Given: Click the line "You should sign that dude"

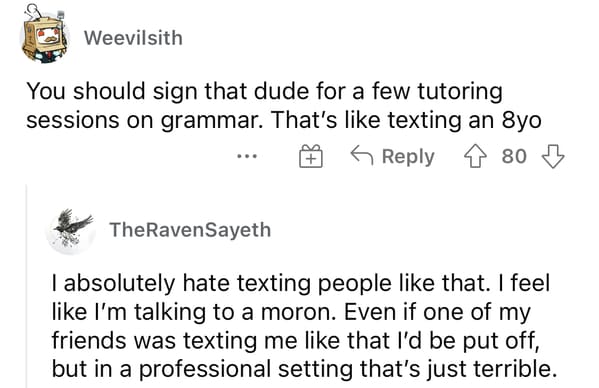Looking at the screenshot, I should point(264,92).
